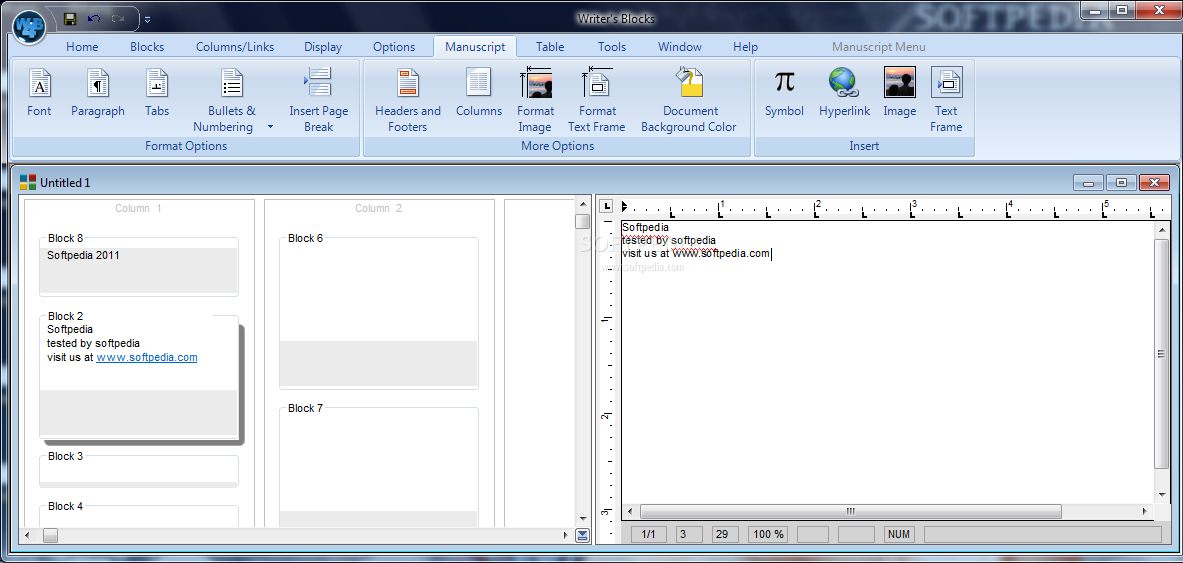Viewport: 1183px width, 563px height.
Task: Expand Bullets & Numbering dropdown arrow
Action: click(x=270, y=127)
